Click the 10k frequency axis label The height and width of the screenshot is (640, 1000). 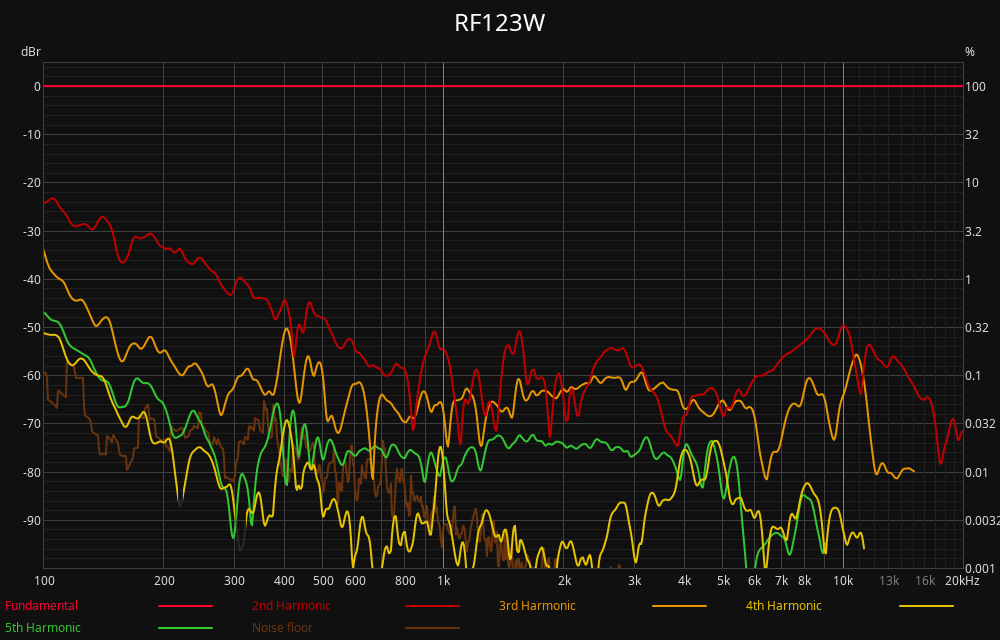pos(843,581)
